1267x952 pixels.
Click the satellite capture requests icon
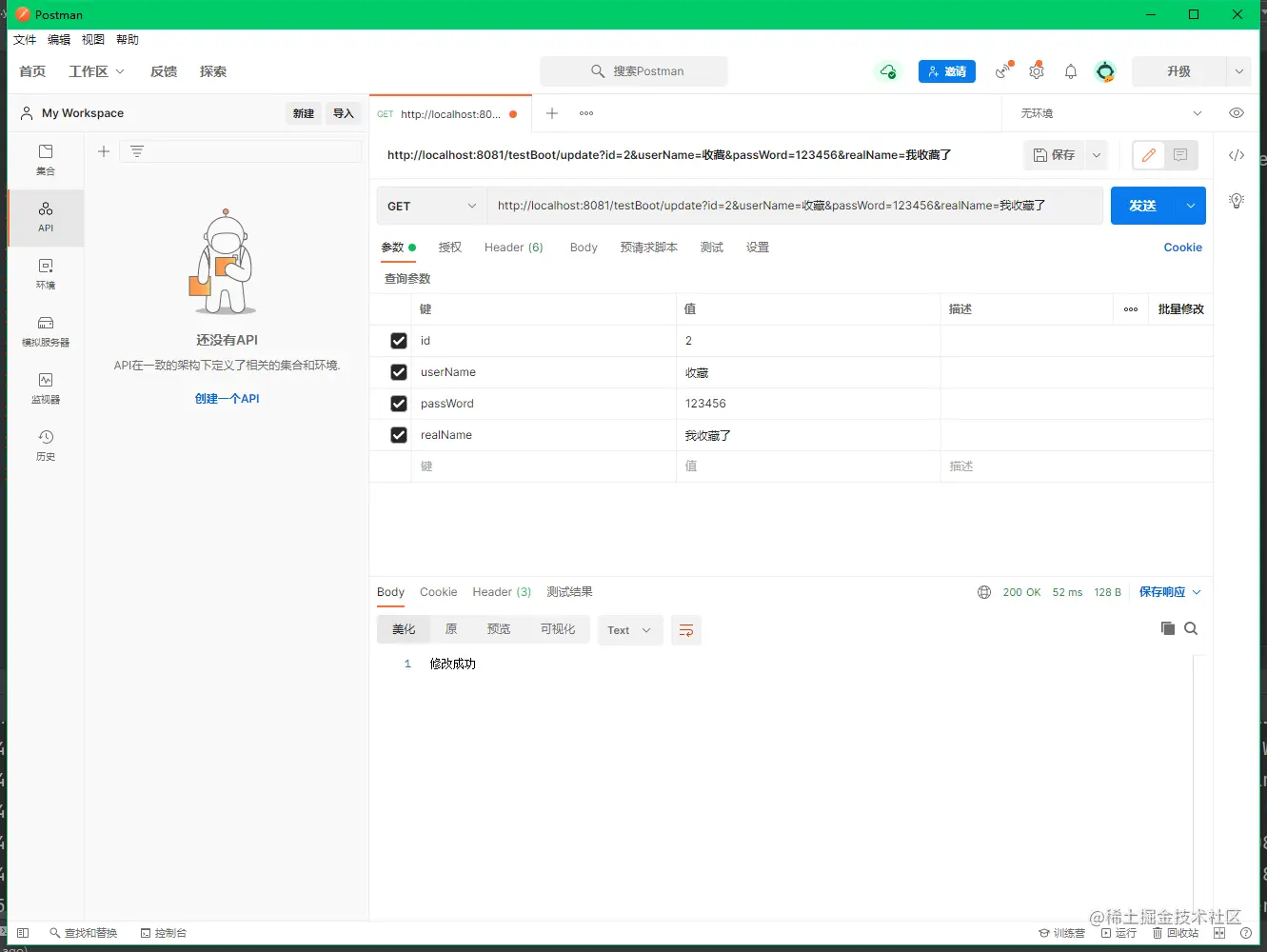point(1003,71)
